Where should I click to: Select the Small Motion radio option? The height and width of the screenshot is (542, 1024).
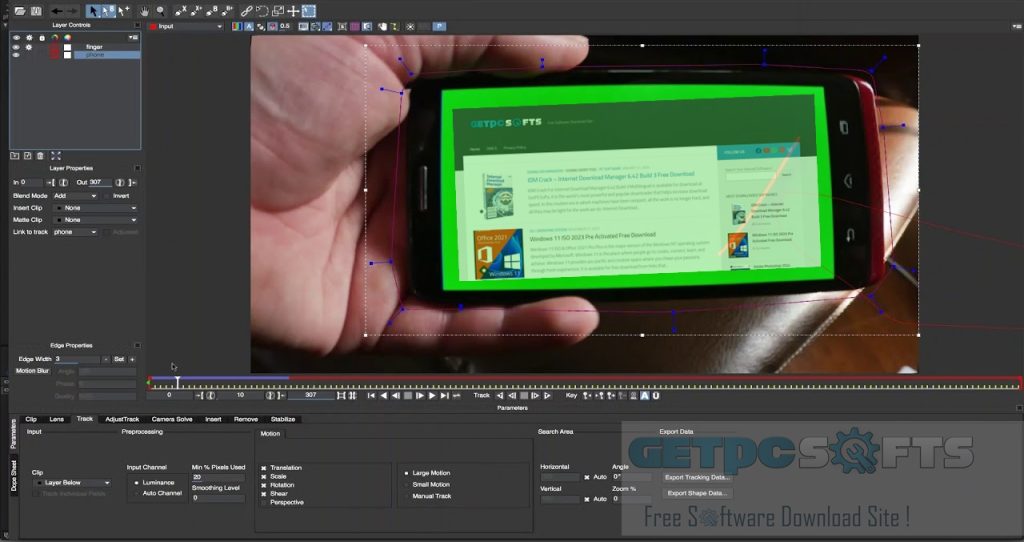[x=406, y=485]
